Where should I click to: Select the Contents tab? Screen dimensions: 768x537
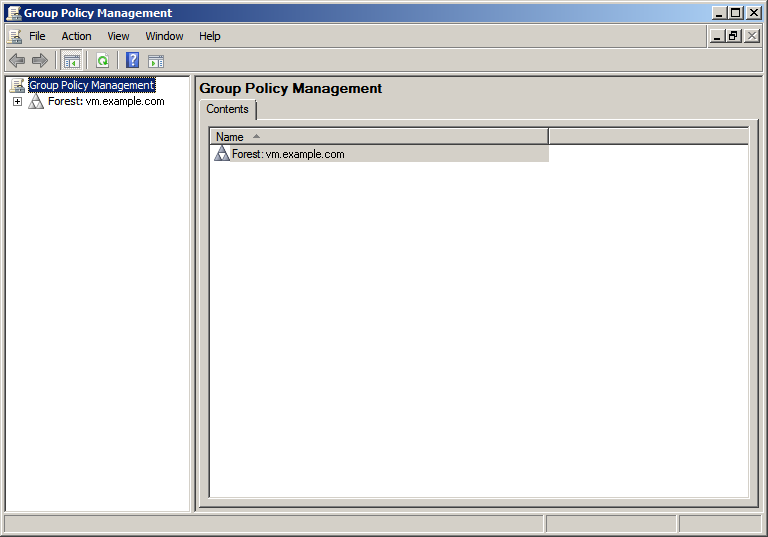click(x=228, y=109)
